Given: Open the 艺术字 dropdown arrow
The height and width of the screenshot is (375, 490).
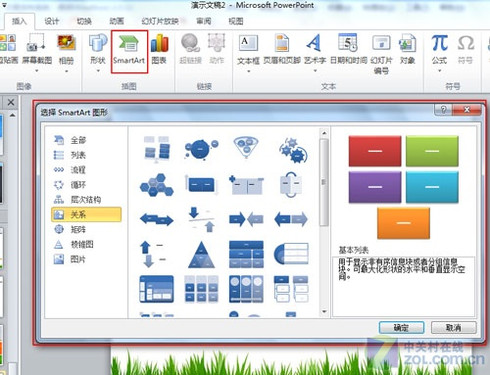Looking at the screenshot, I should coord(314,71).
